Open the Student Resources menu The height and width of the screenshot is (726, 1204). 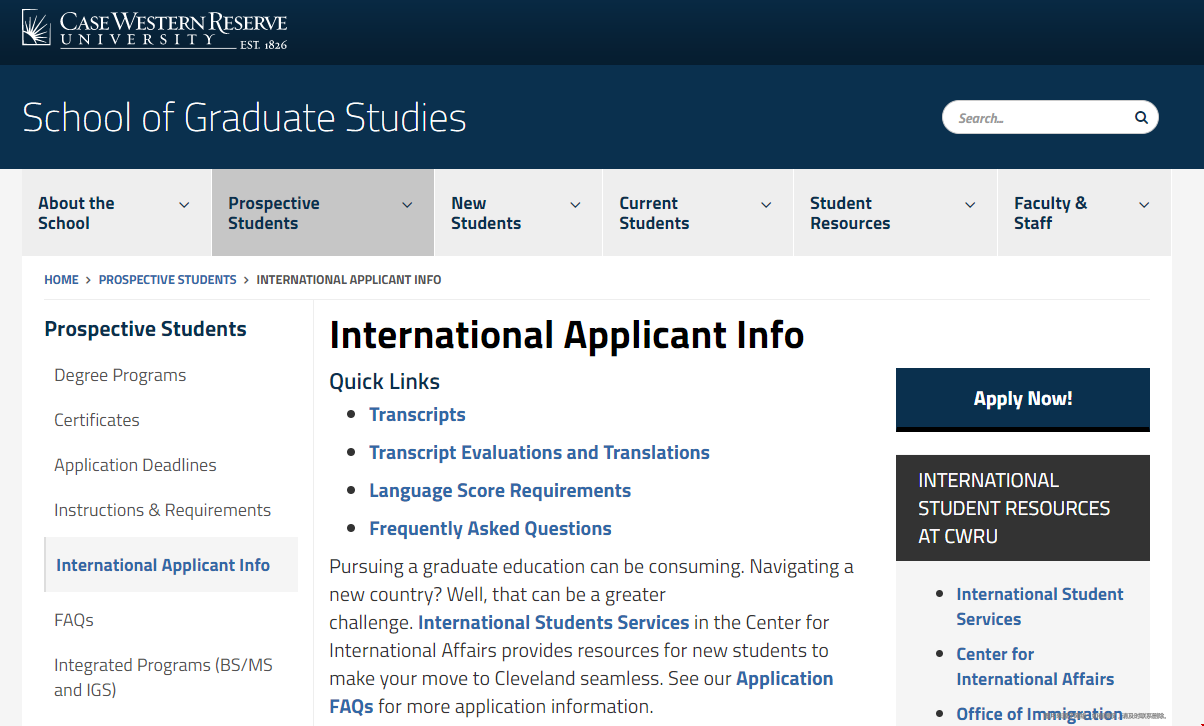pyautogui.click(x=895, y=213)
